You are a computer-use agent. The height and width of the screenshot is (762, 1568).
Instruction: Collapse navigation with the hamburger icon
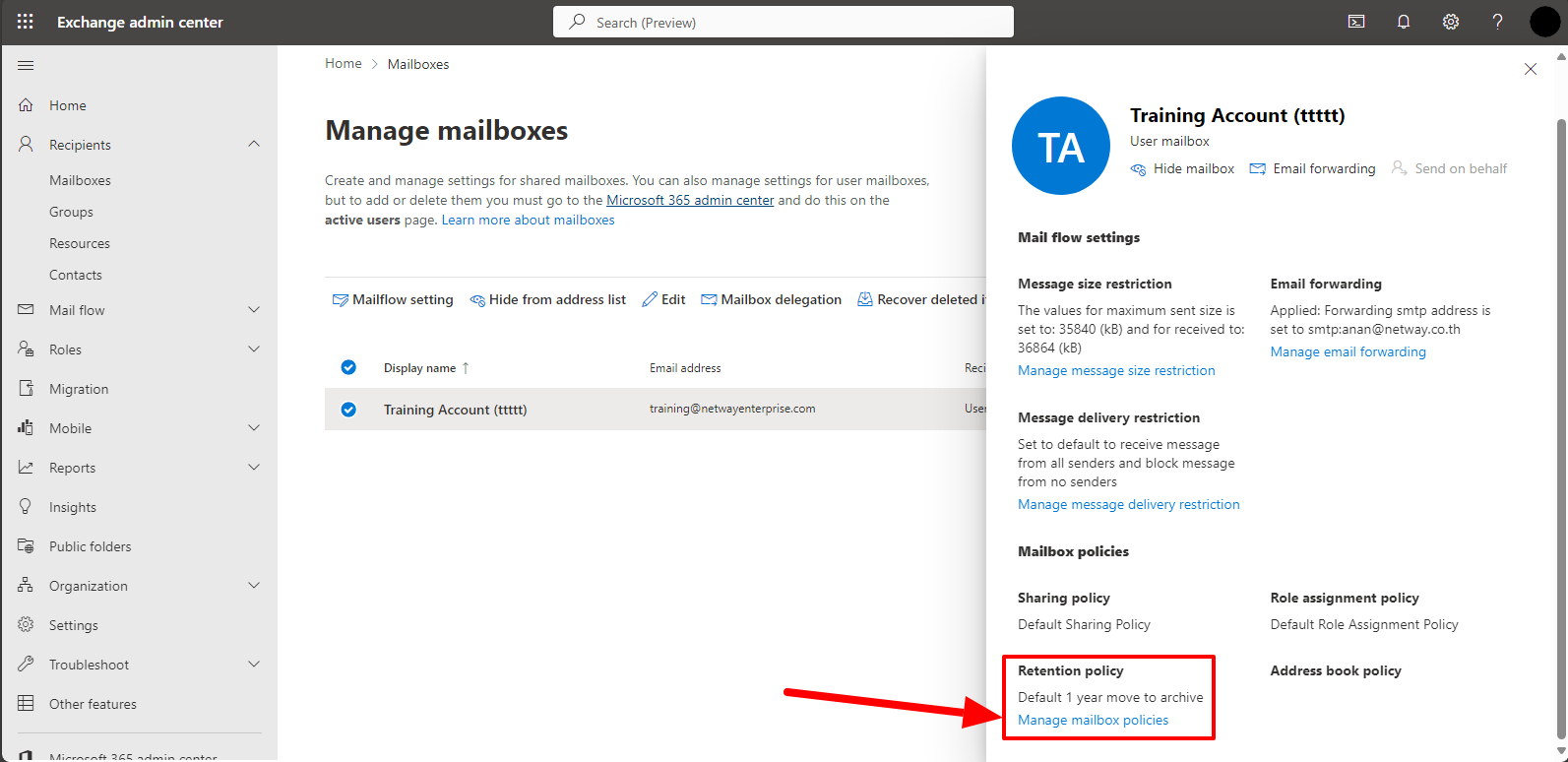pos(27,66)
